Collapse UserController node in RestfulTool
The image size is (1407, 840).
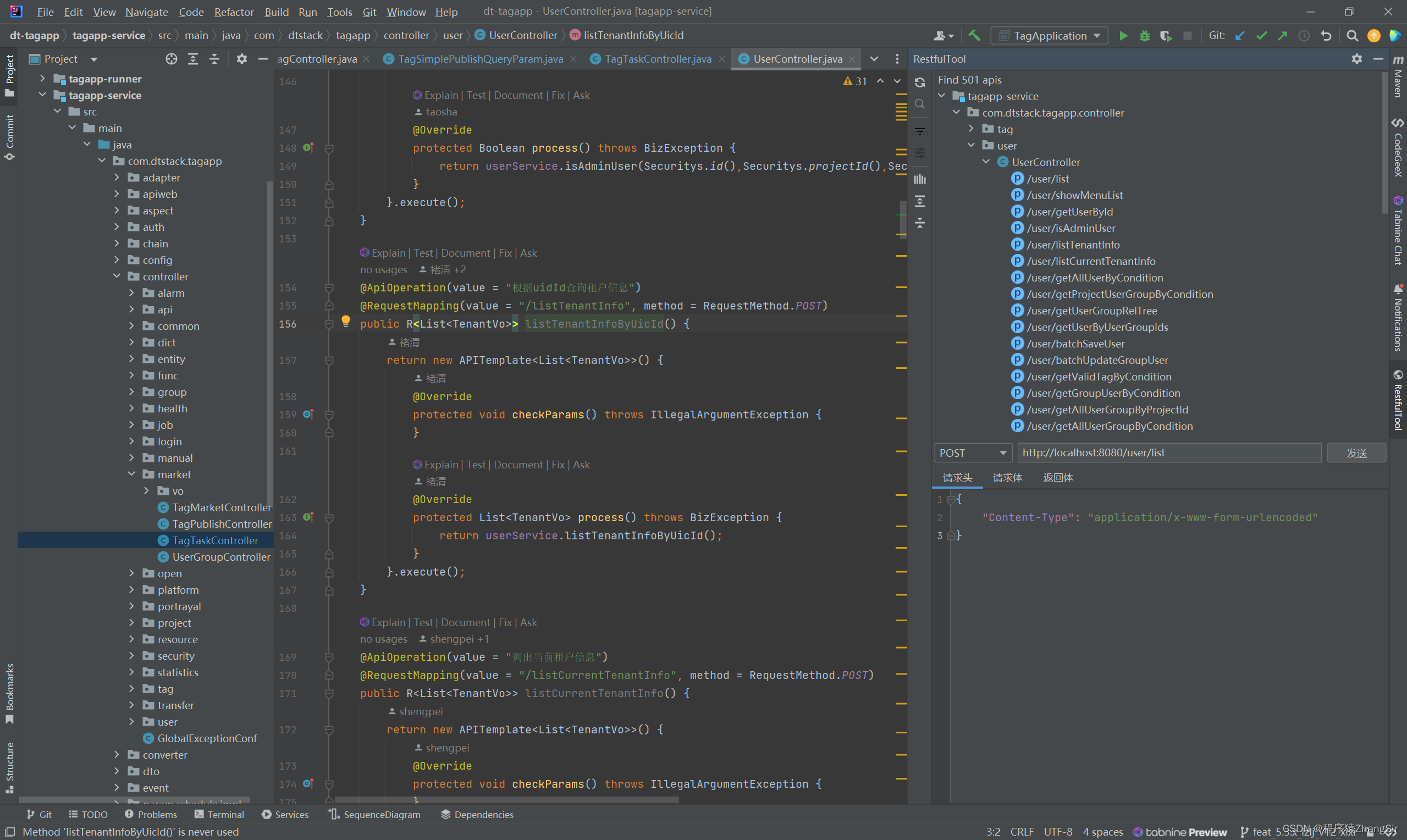pos(986,162)
